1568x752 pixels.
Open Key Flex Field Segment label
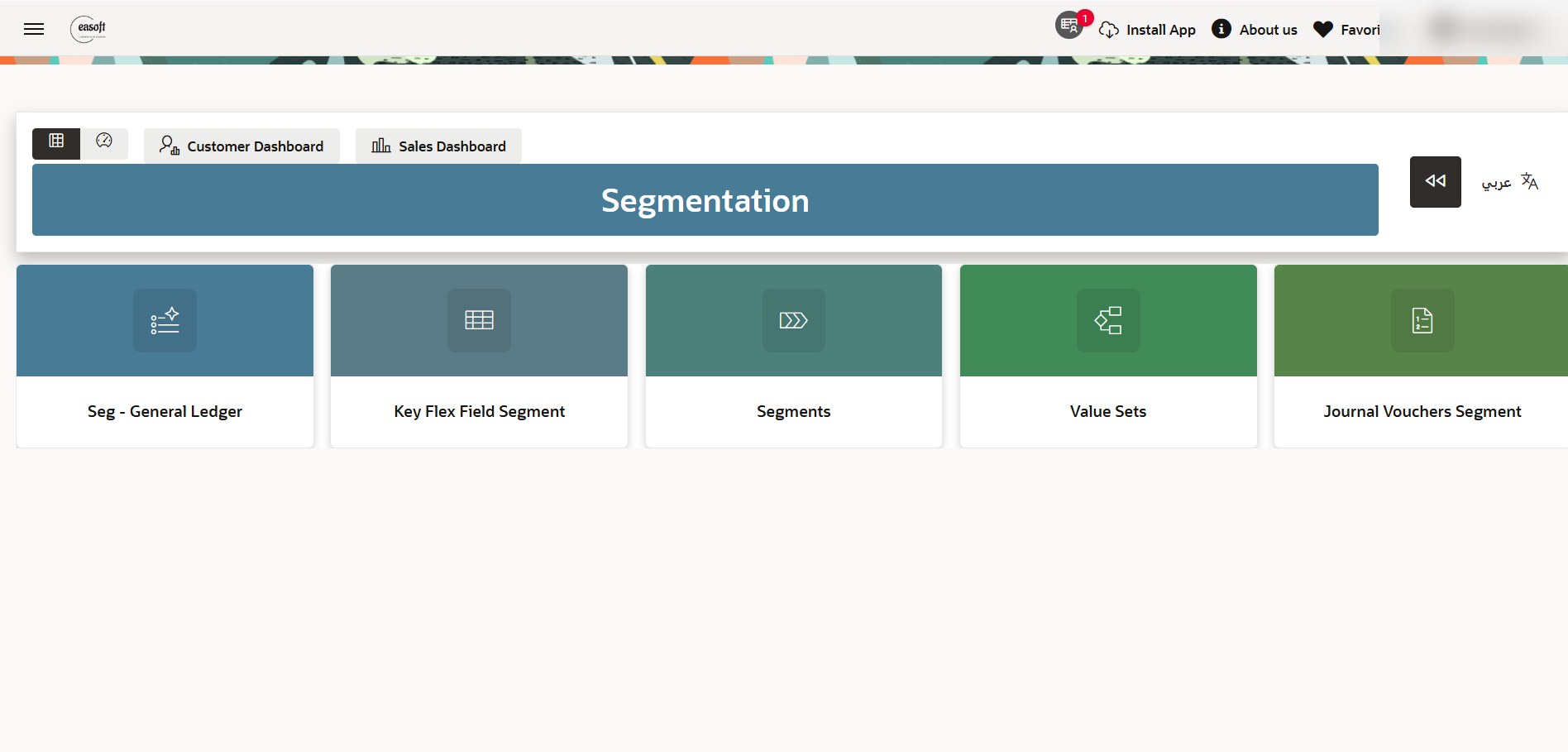click(x=480, y=411)
